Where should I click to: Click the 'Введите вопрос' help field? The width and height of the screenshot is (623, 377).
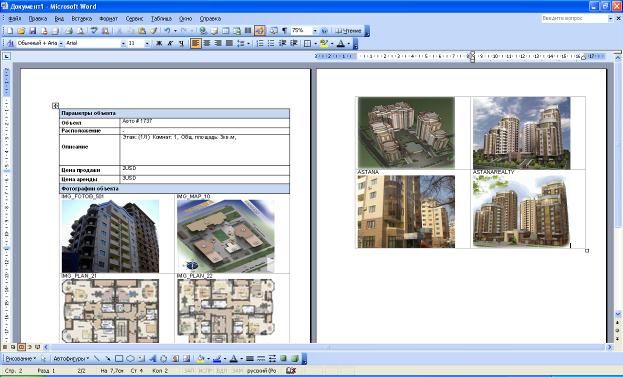point(574,18)
